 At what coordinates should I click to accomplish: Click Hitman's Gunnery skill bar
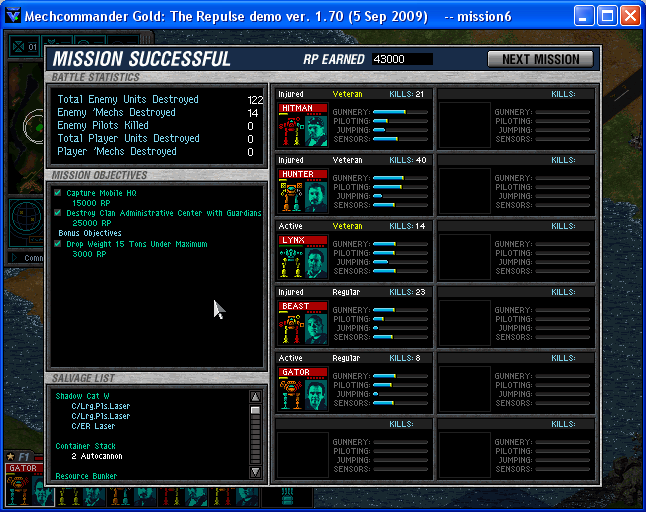pos(400,112)
